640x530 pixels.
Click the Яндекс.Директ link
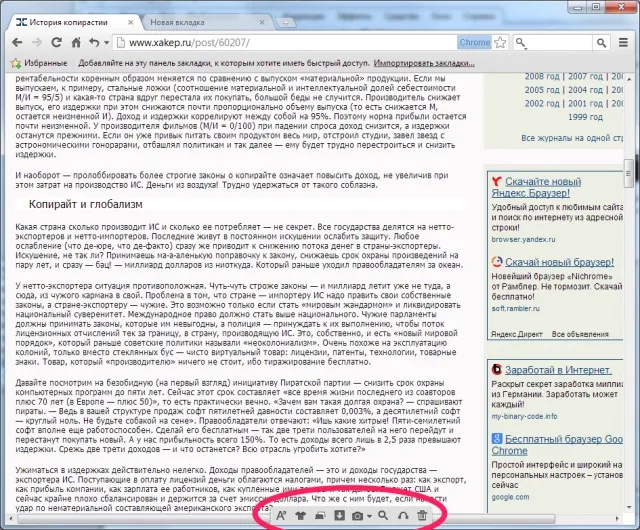[517, 334]
